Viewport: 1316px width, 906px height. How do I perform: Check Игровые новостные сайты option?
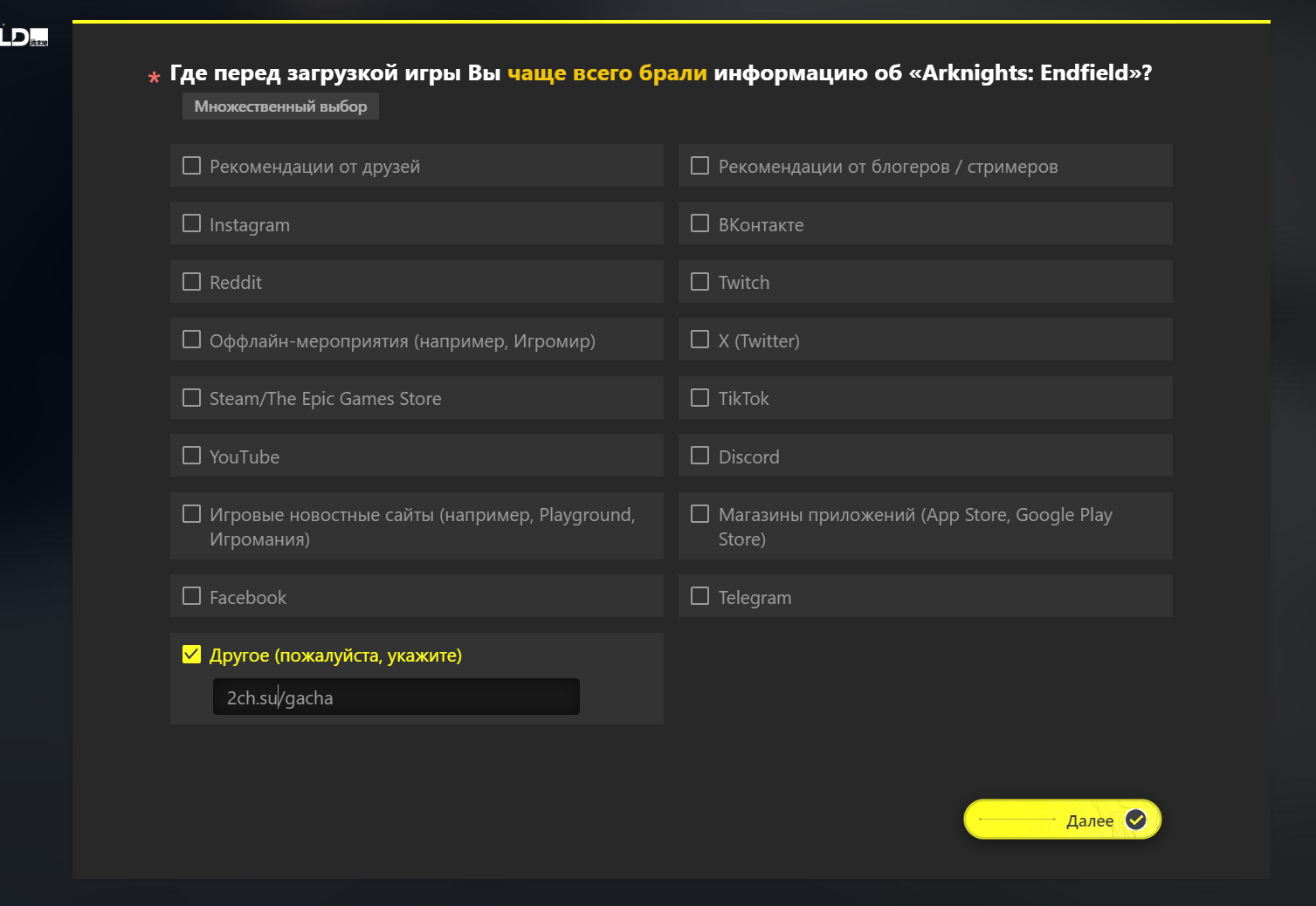click(x=191, y=514)
